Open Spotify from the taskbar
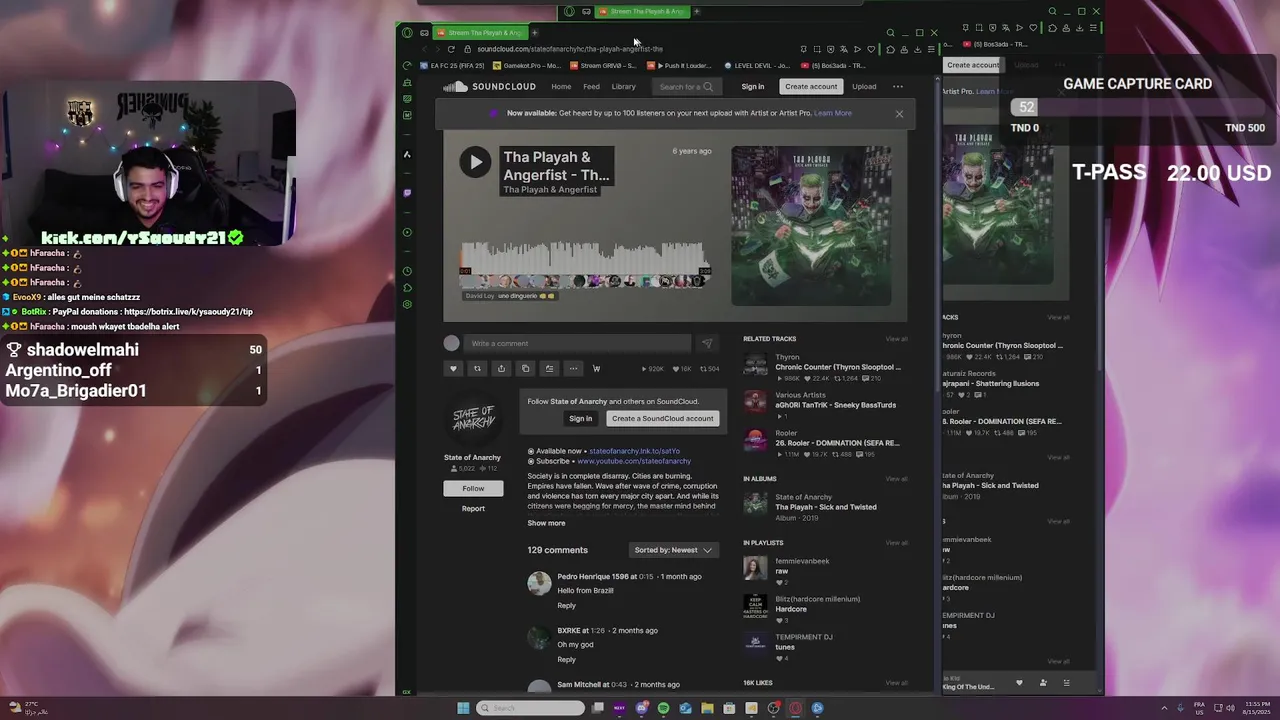 point(663,708)
